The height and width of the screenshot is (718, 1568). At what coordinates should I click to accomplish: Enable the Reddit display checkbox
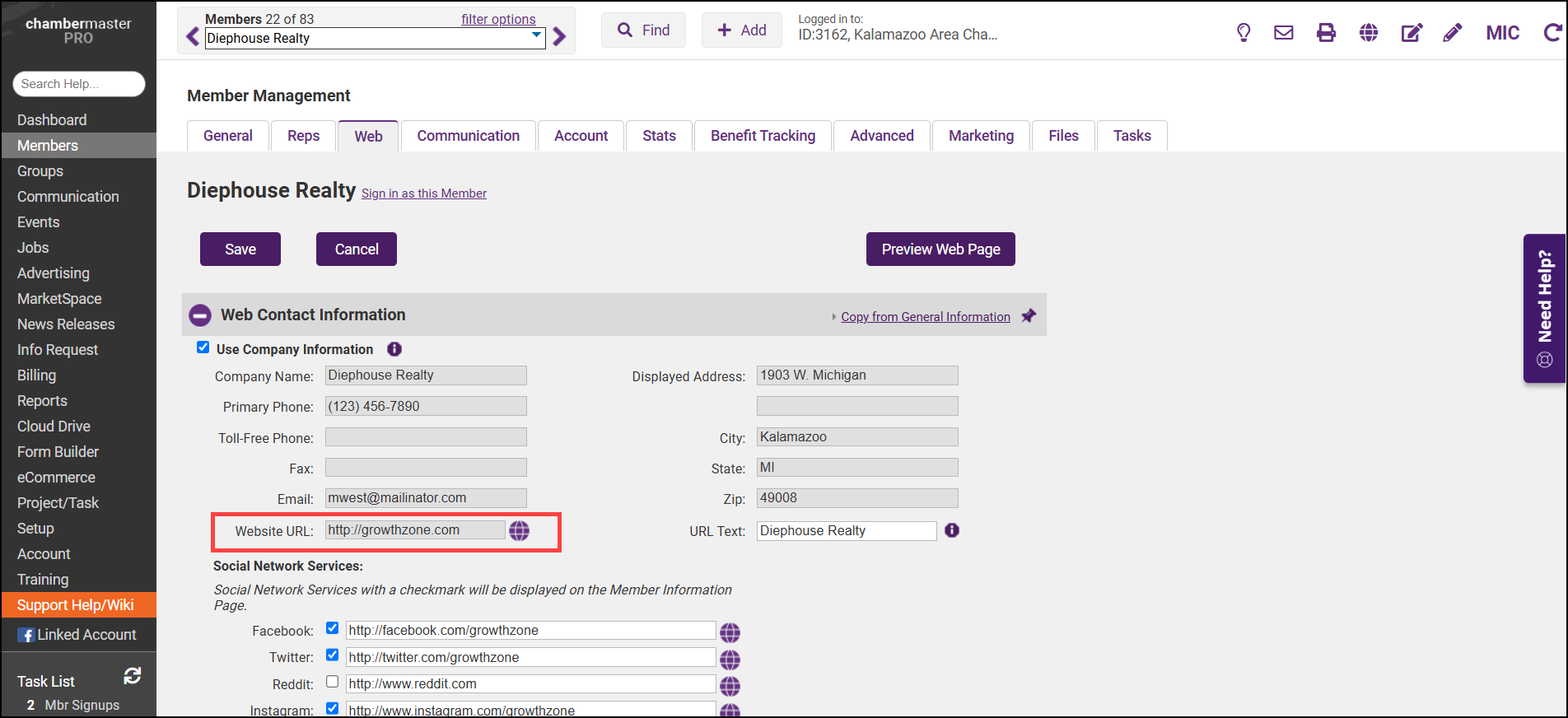(332, 682)
